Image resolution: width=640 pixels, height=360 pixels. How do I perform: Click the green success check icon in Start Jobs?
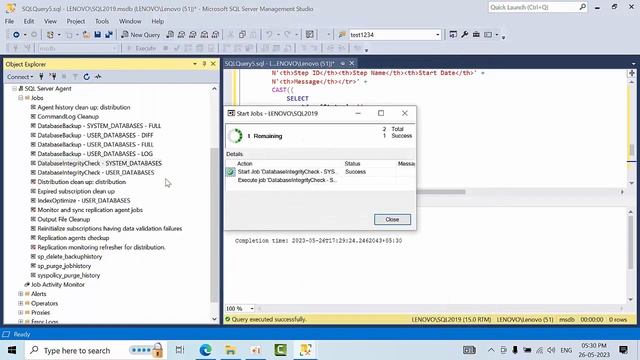click(231, 172)
